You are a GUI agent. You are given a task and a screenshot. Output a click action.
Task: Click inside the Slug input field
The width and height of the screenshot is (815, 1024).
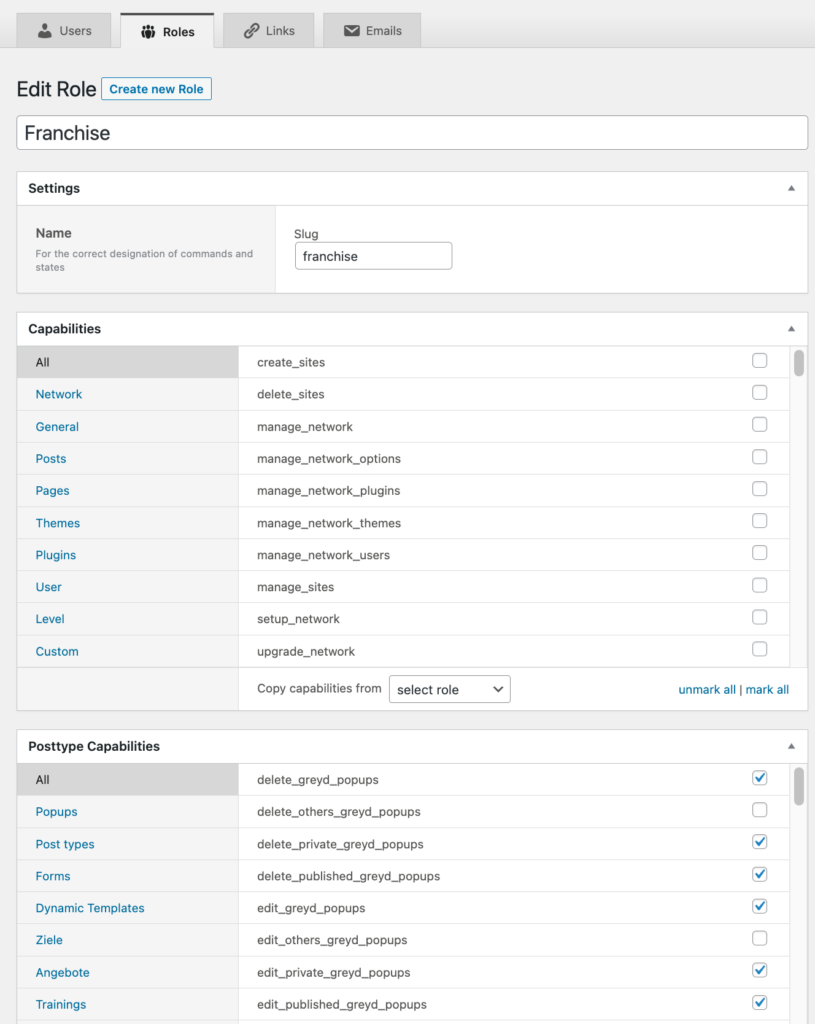tap(373, 255)
